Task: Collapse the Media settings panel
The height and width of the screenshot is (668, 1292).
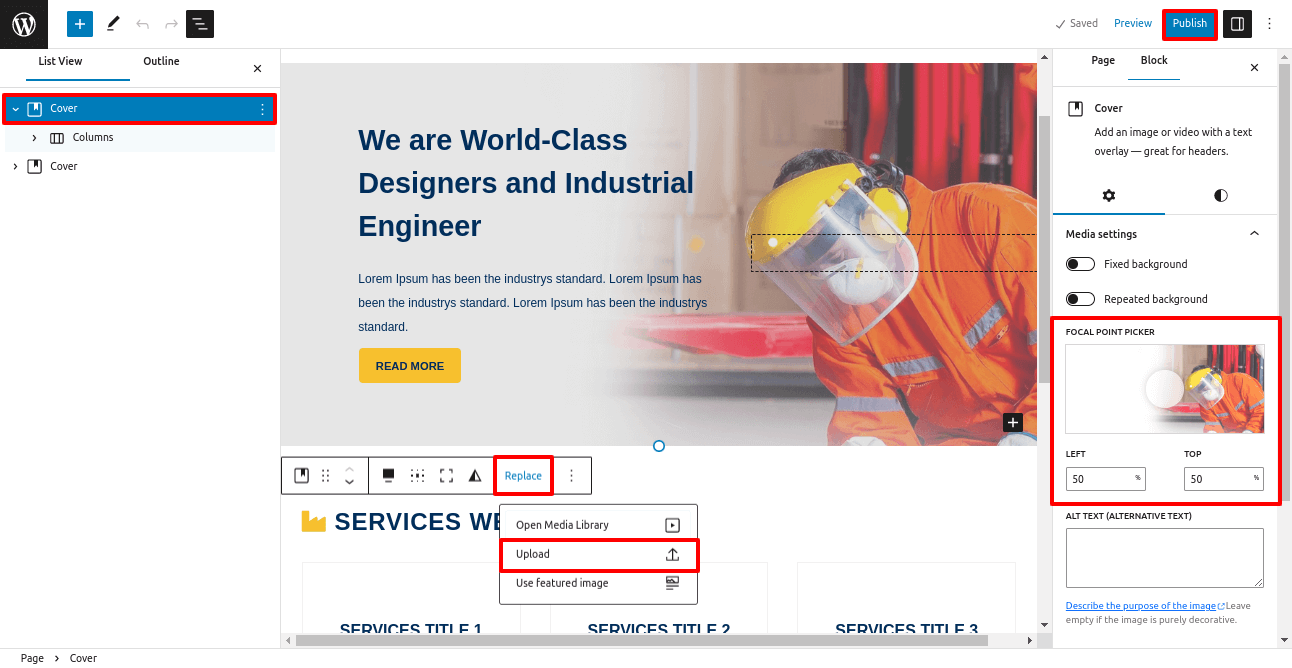Action: point(1254,234)
